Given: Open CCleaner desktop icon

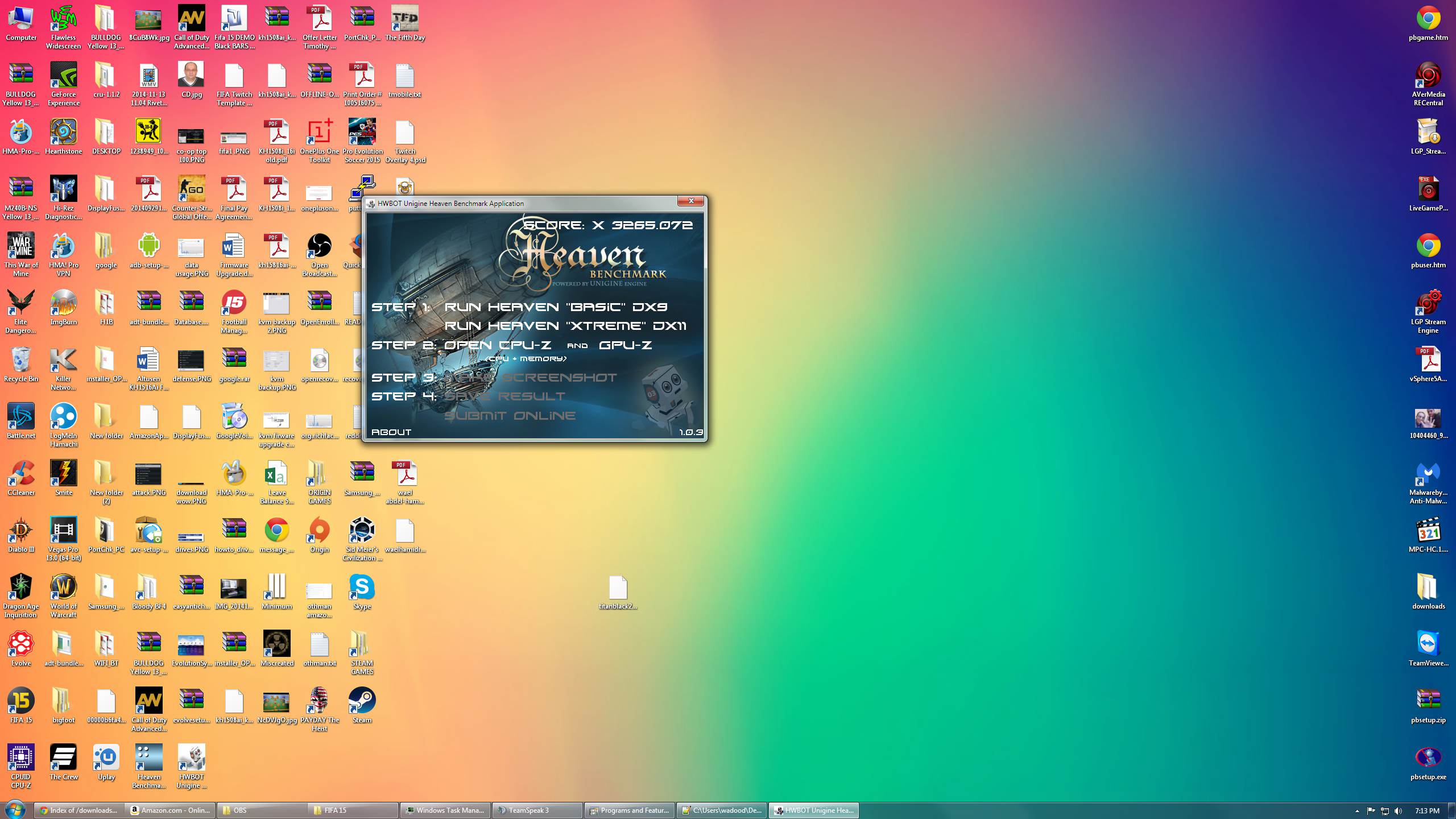Looking at the screenshot, I should pos(21,478).
